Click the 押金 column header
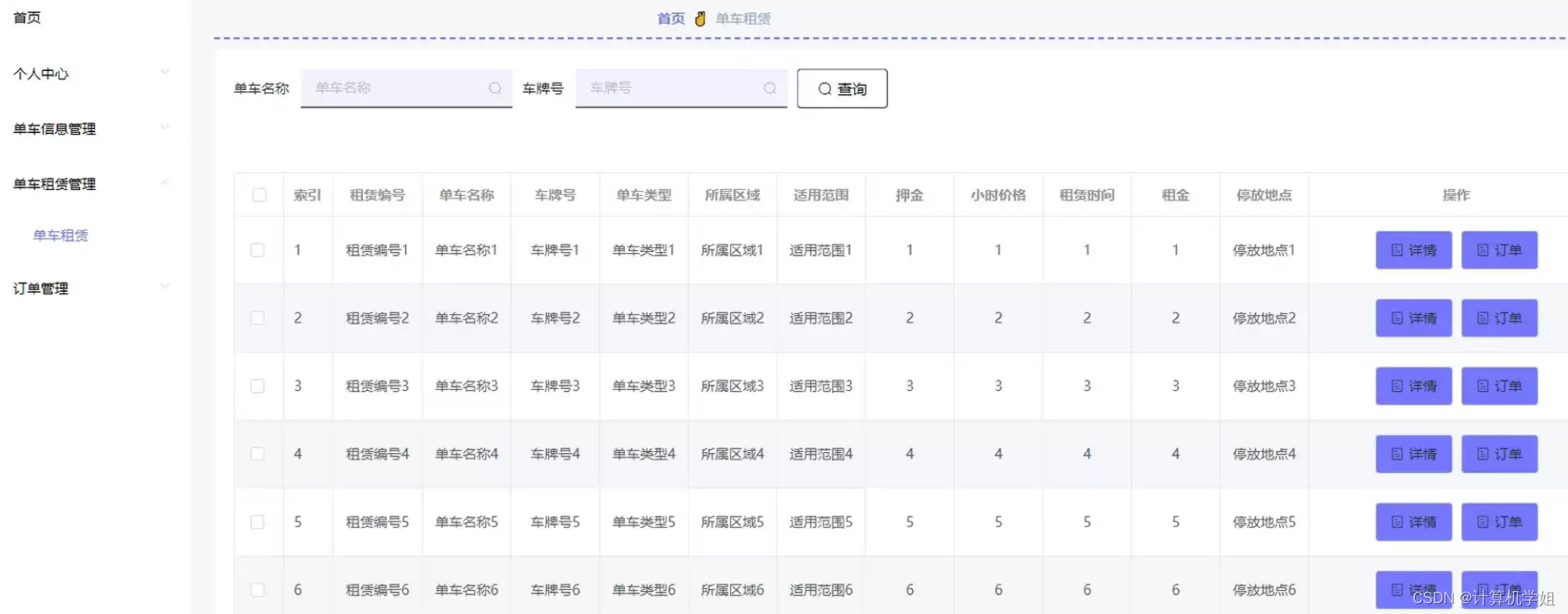 (909, 195)
